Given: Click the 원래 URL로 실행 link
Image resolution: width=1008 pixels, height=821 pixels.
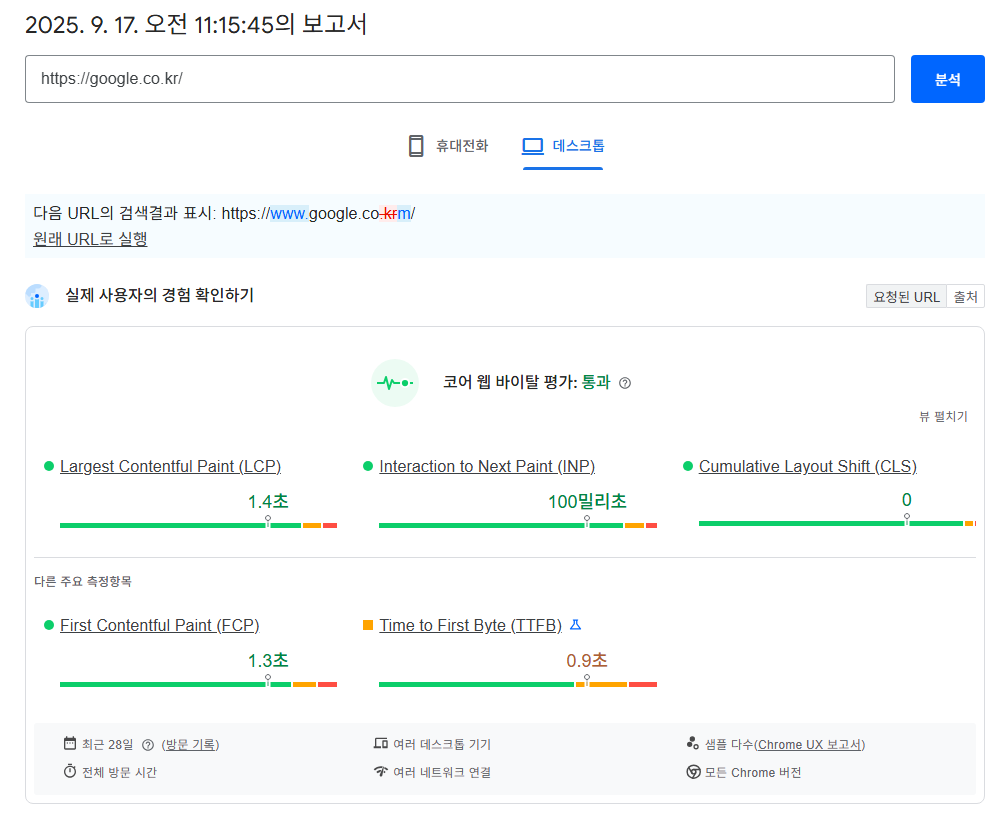Looking at the screenshot, I should tap(90, 239).
